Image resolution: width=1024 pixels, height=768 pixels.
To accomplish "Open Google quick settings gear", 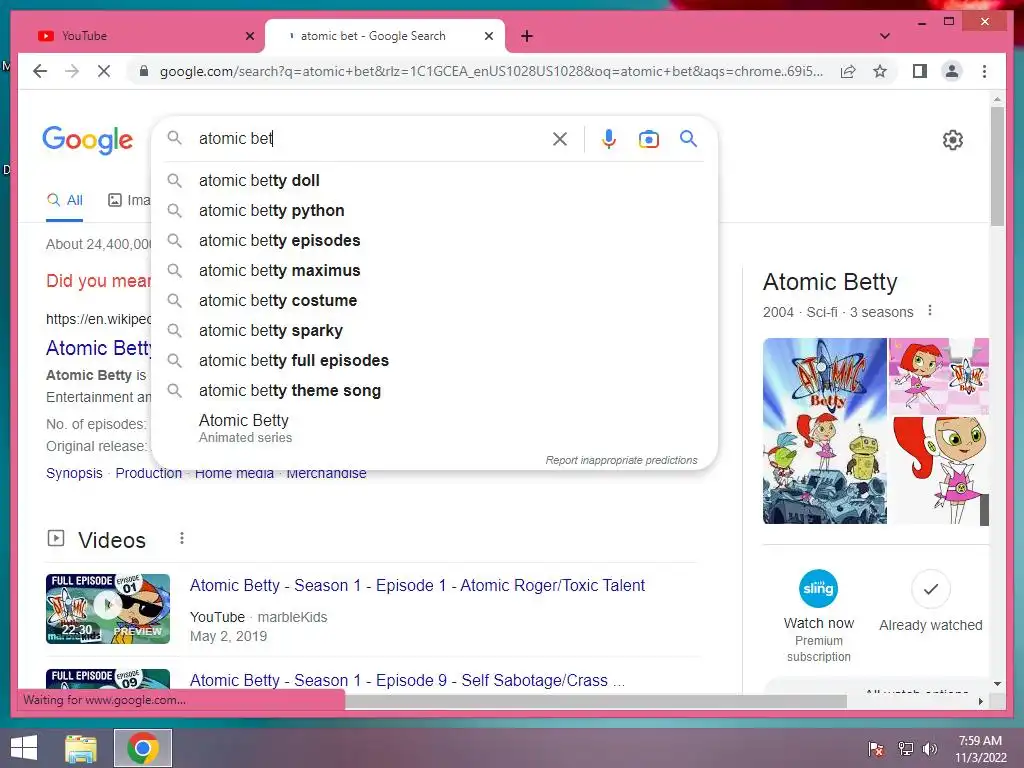I will (953, 140).
